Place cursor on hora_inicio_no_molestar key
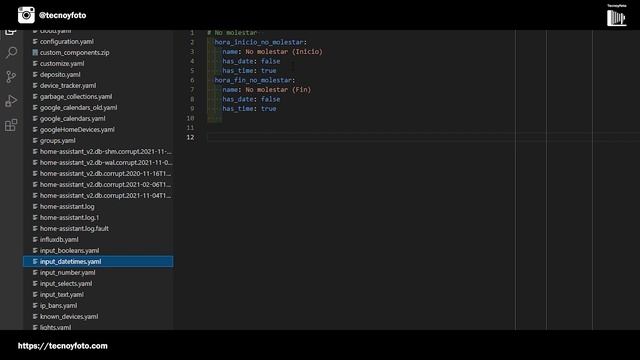 (259, 42)
